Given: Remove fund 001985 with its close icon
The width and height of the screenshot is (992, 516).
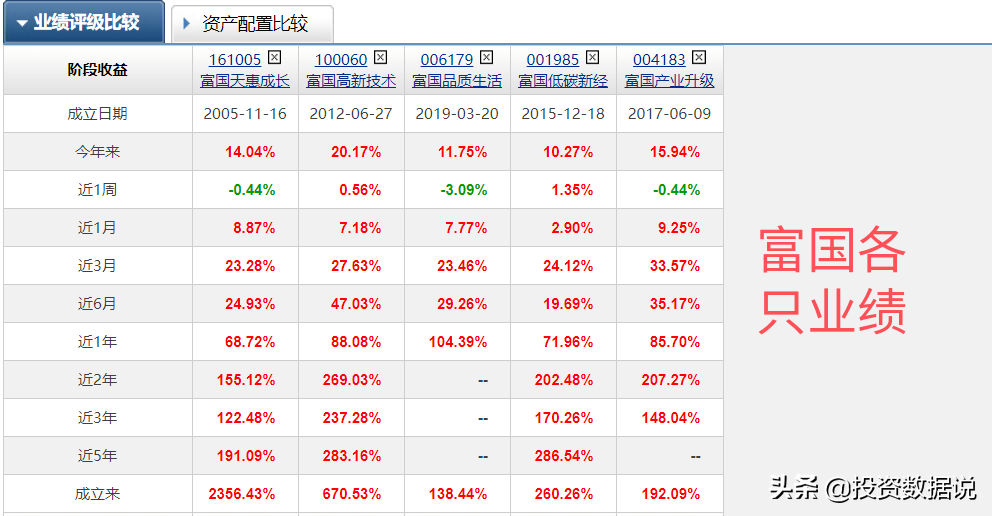Looking at the screenshot, I should 592,58.
